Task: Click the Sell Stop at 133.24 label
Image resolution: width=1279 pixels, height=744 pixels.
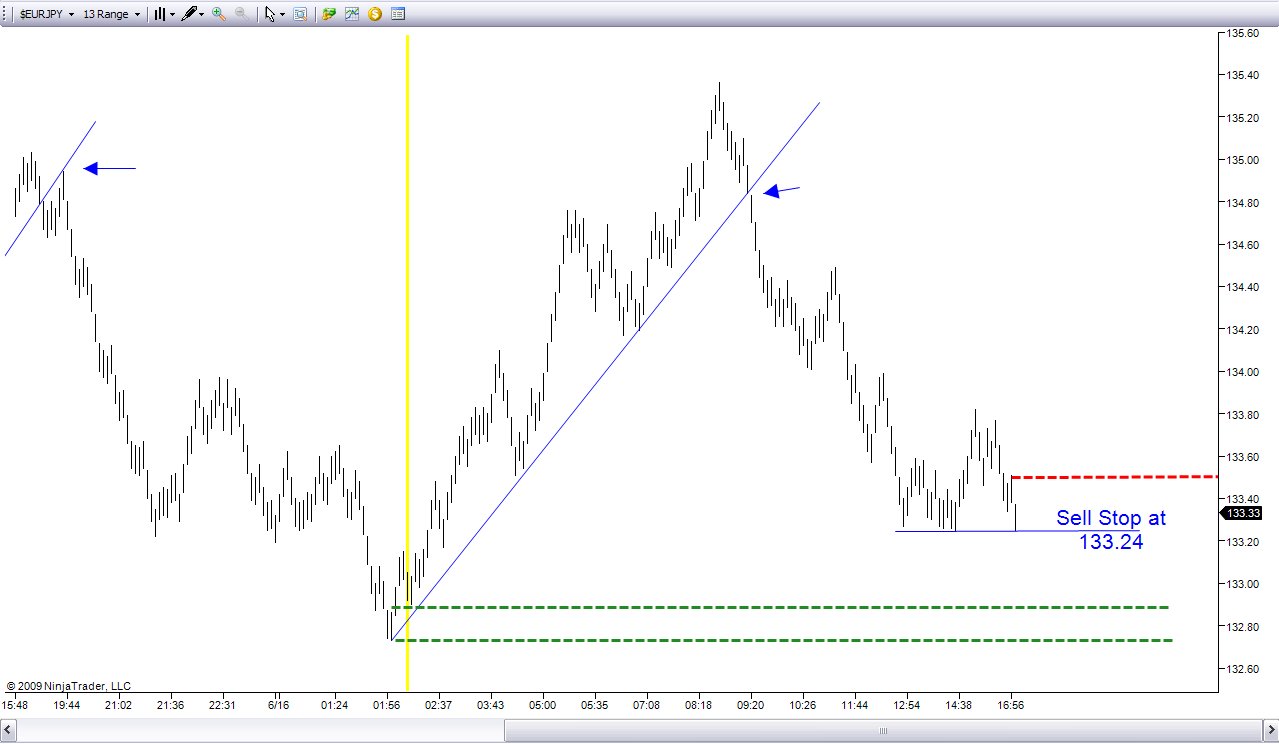Action: [1111, 530]
